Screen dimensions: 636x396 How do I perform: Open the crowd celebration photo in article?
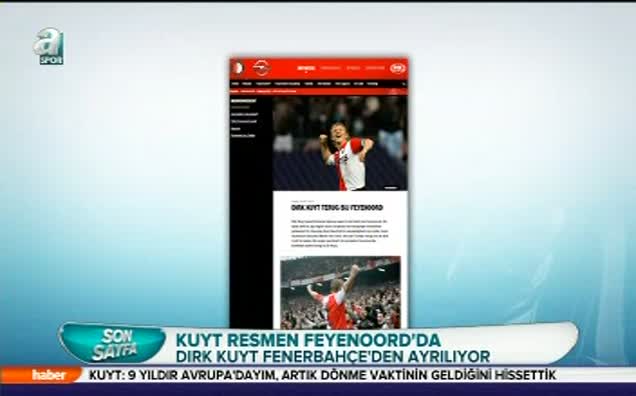click(x=340, y=293)
